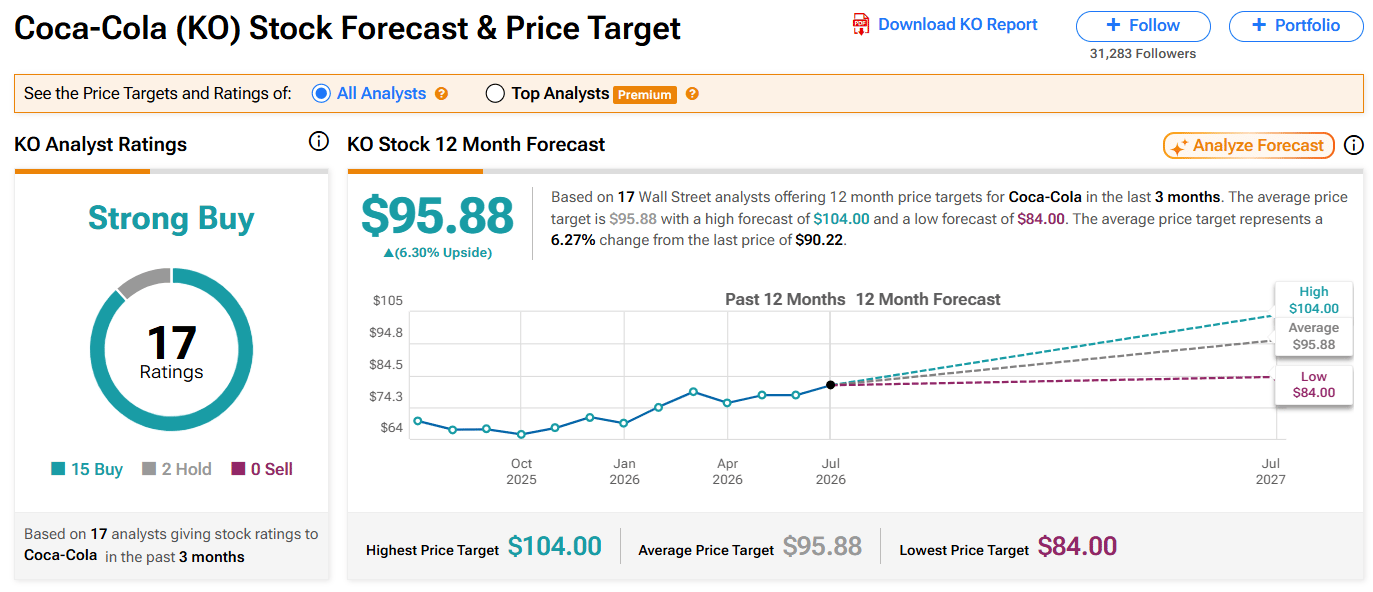Click the Oct 2025 axis label
The width and height of the screenshot is (1373, 592).
521,471
